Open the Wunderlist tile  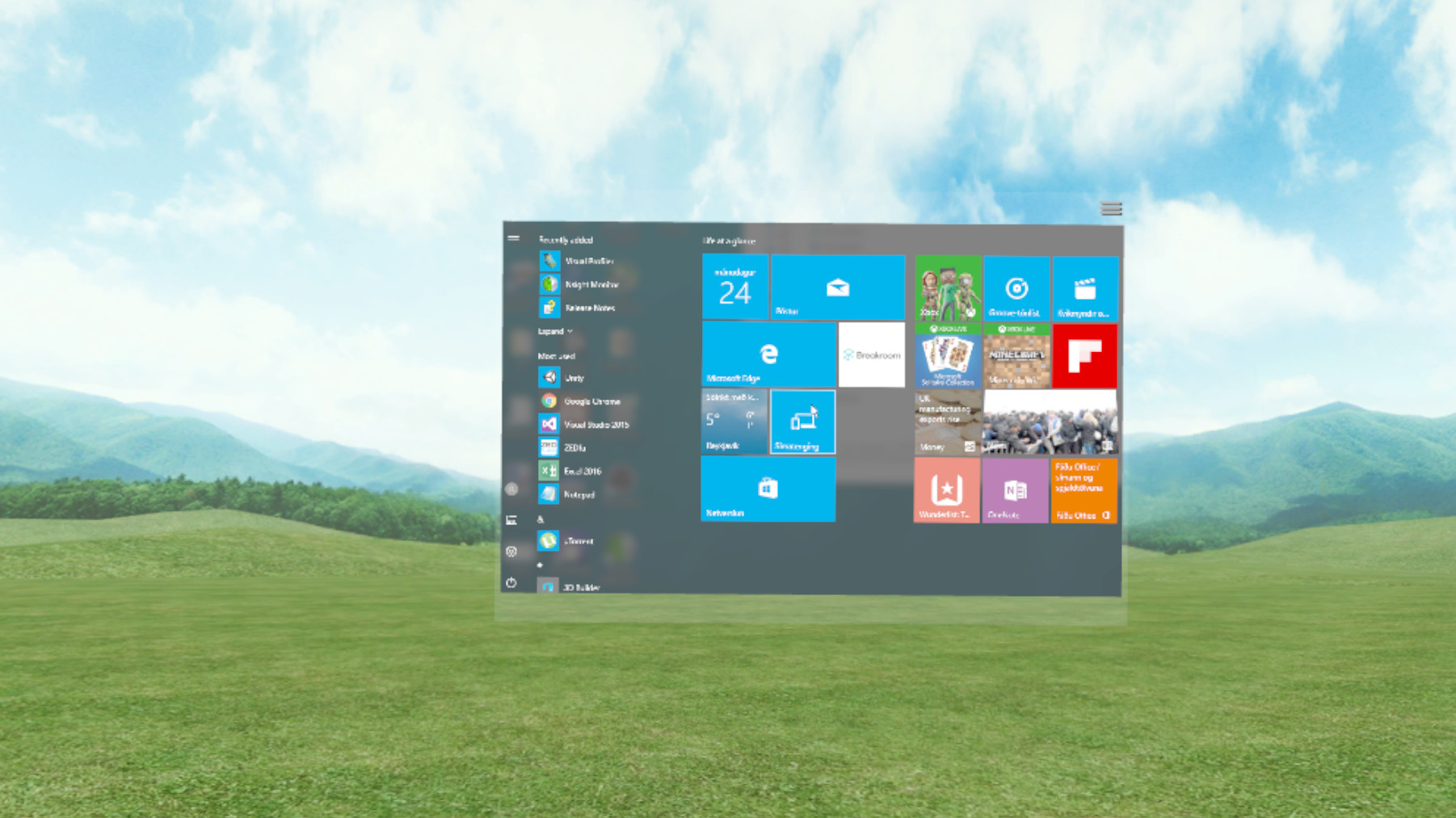click(947, 490)
